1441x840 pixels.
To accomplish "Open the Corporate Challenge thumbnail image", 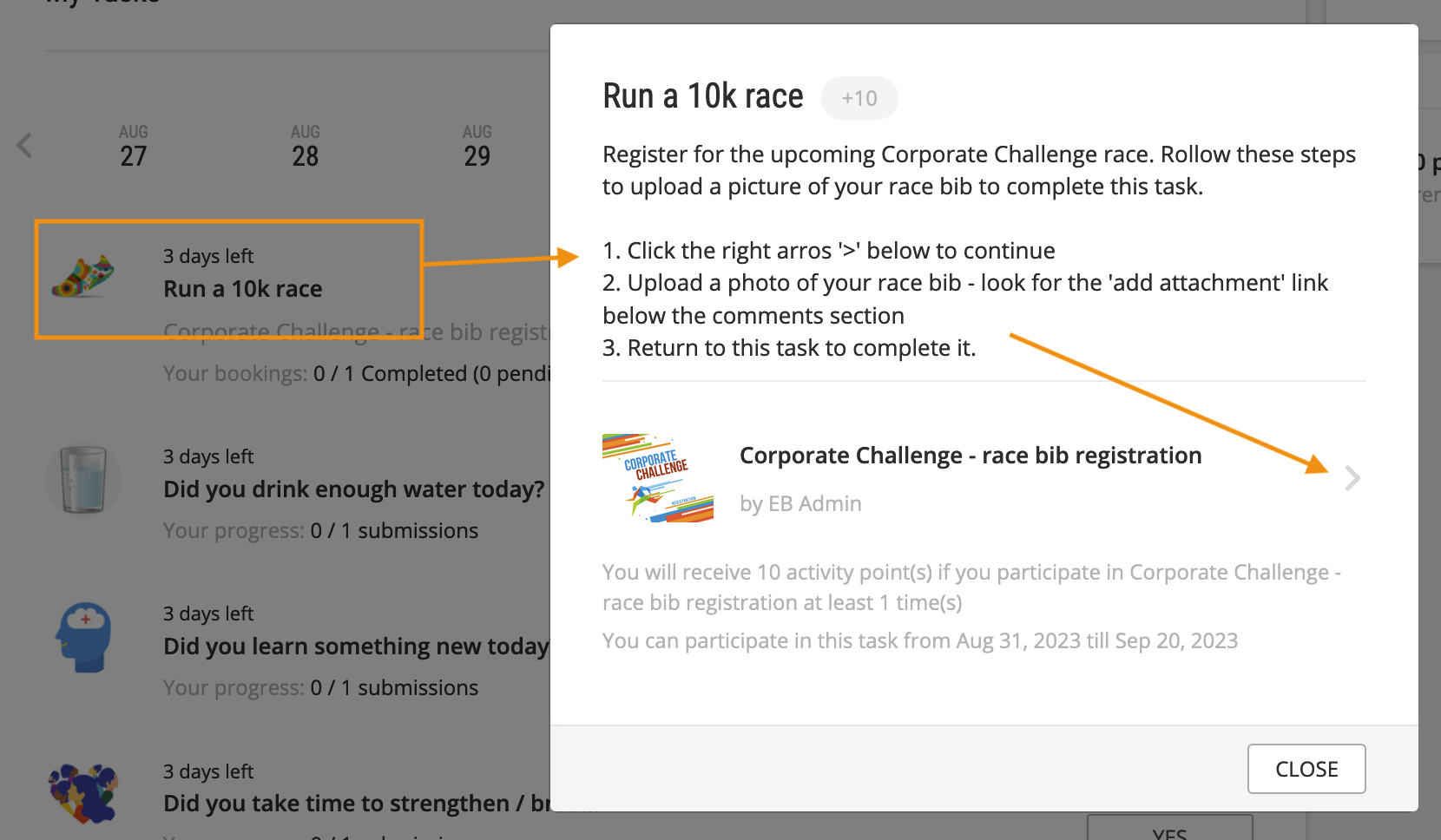I will pos(658,478).
